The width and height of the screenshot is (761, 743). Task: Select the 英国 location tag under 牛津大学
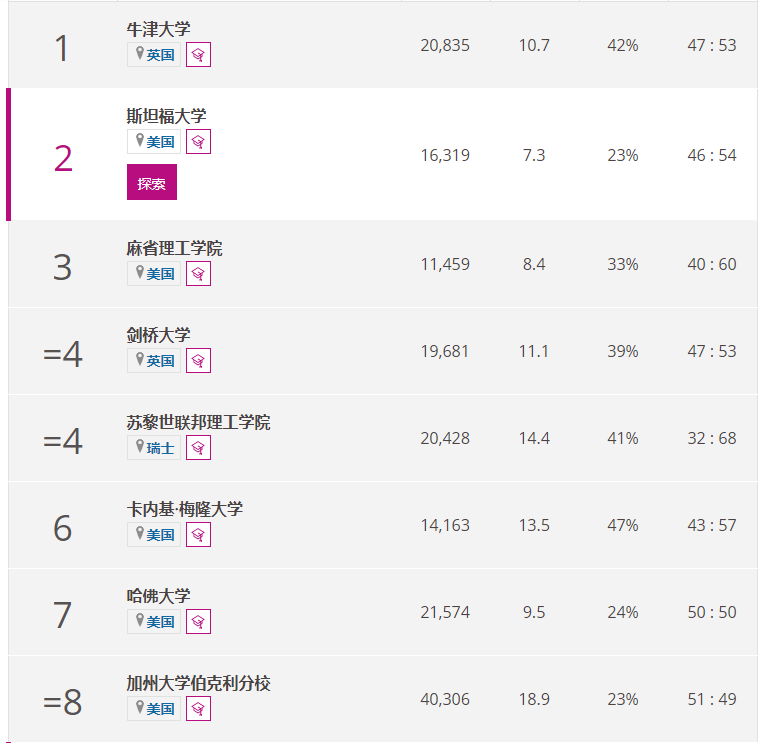pos(154,55)
